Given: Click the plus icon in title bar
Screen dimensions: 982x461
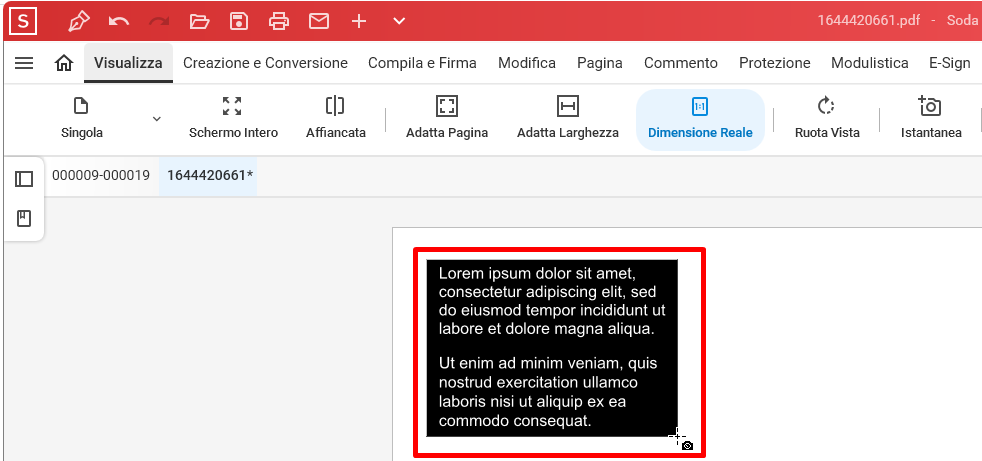Looking at the screenshot, I should point(359,21).
